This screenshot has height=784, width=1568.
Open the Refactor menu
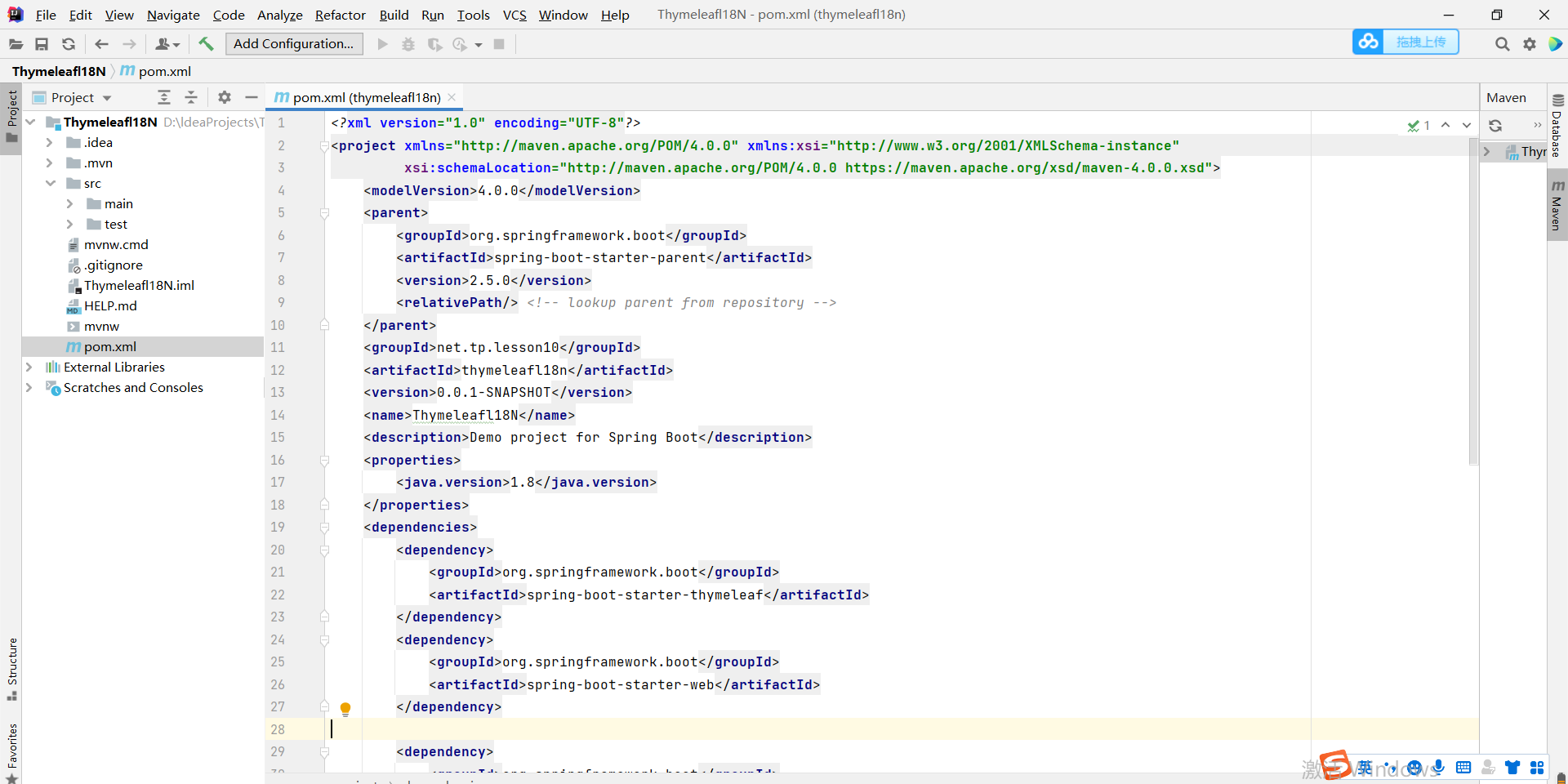[341, 15]
